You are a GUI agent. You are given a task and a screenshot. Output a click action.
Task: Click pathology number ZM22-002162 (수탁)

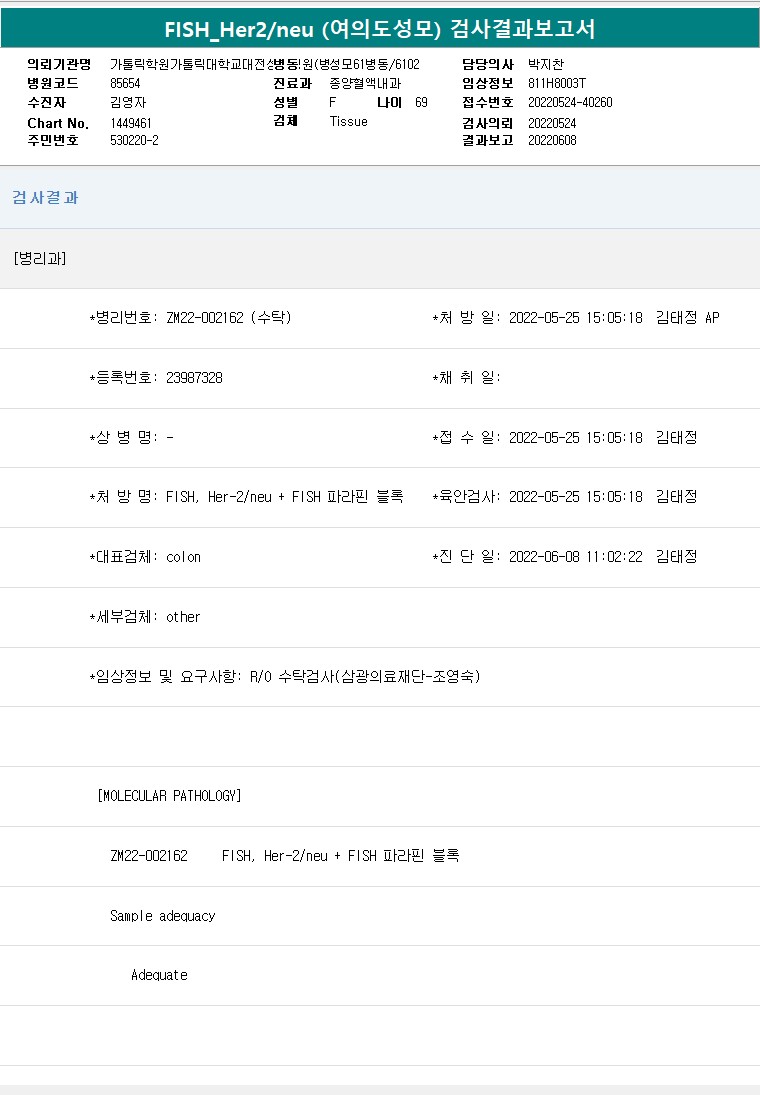[229, 318]
